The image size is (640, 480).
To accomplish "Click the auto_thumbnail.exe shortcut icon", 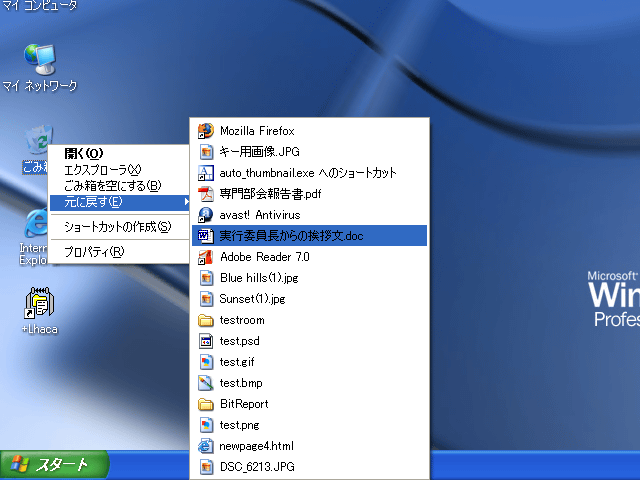I will (206, 173).
